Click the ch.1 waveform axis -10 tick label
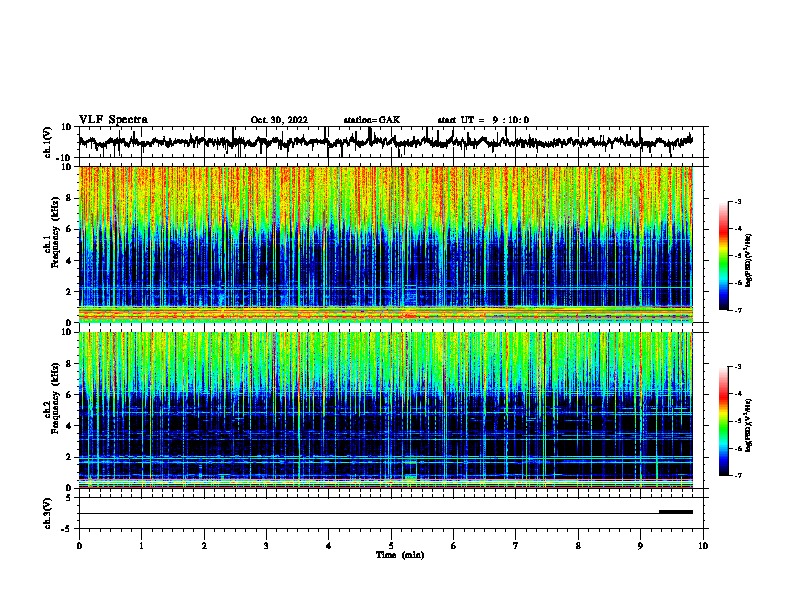The image size is (792, 612). coord(65,158)
